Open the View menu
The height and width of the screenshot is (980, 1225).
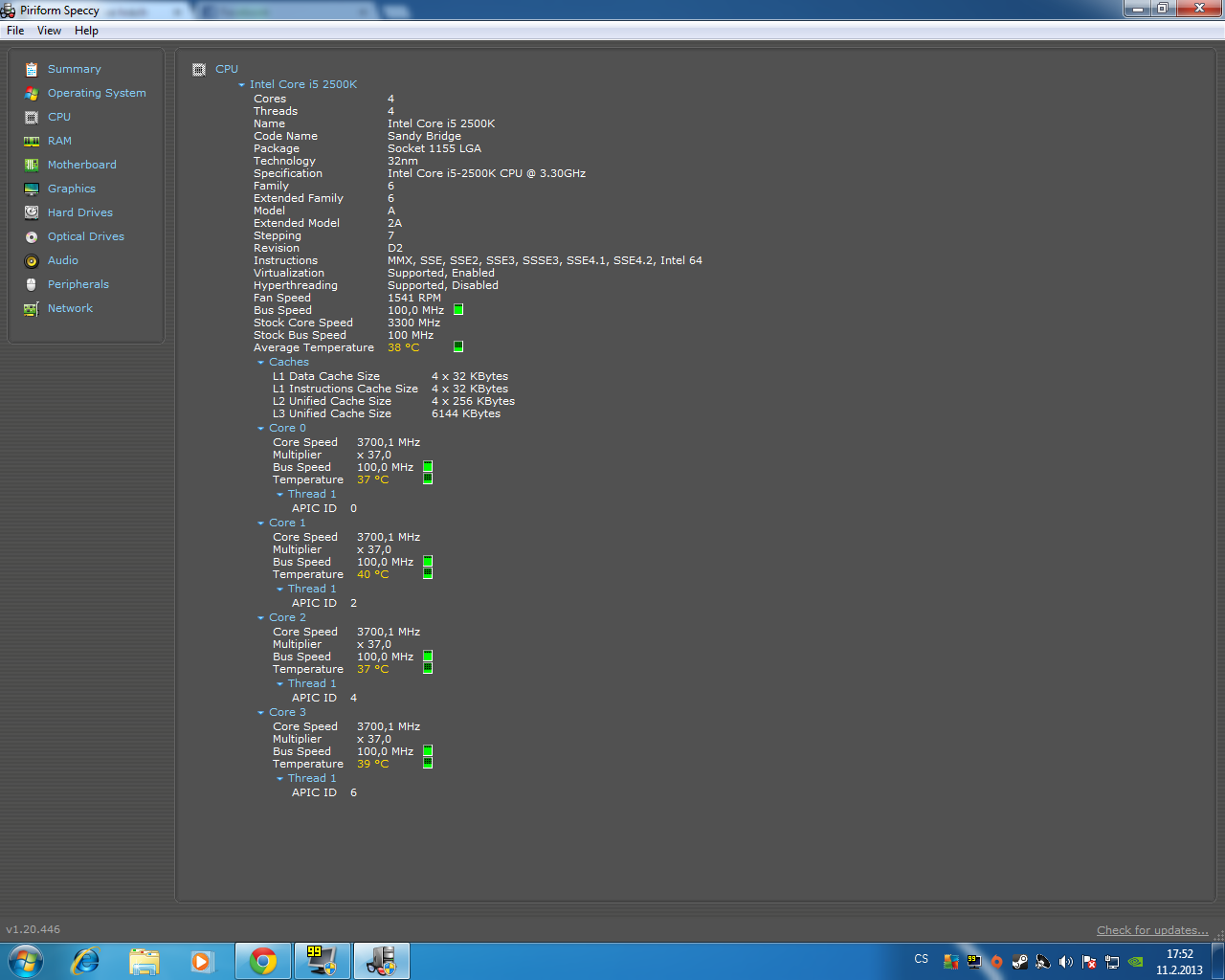(49, 31)
